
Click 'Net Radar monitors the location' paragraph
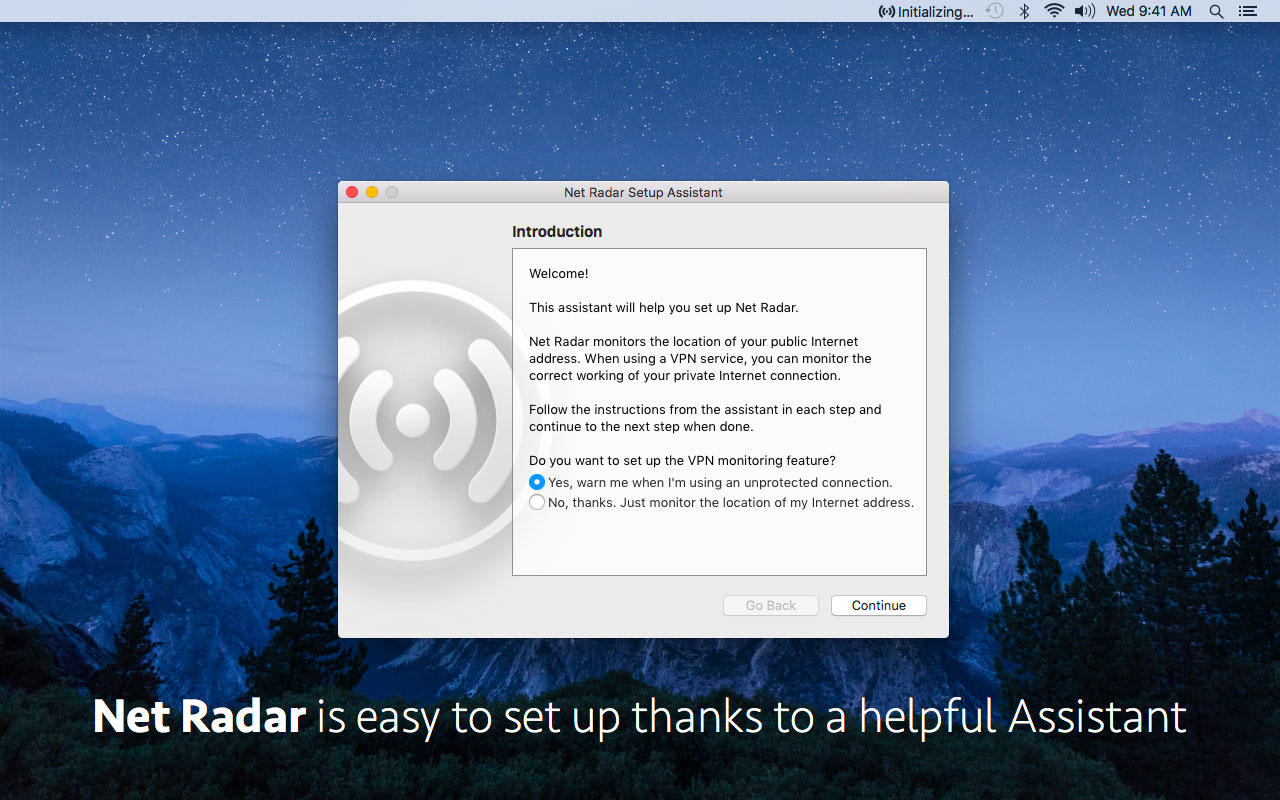click(x=700, y=358)
